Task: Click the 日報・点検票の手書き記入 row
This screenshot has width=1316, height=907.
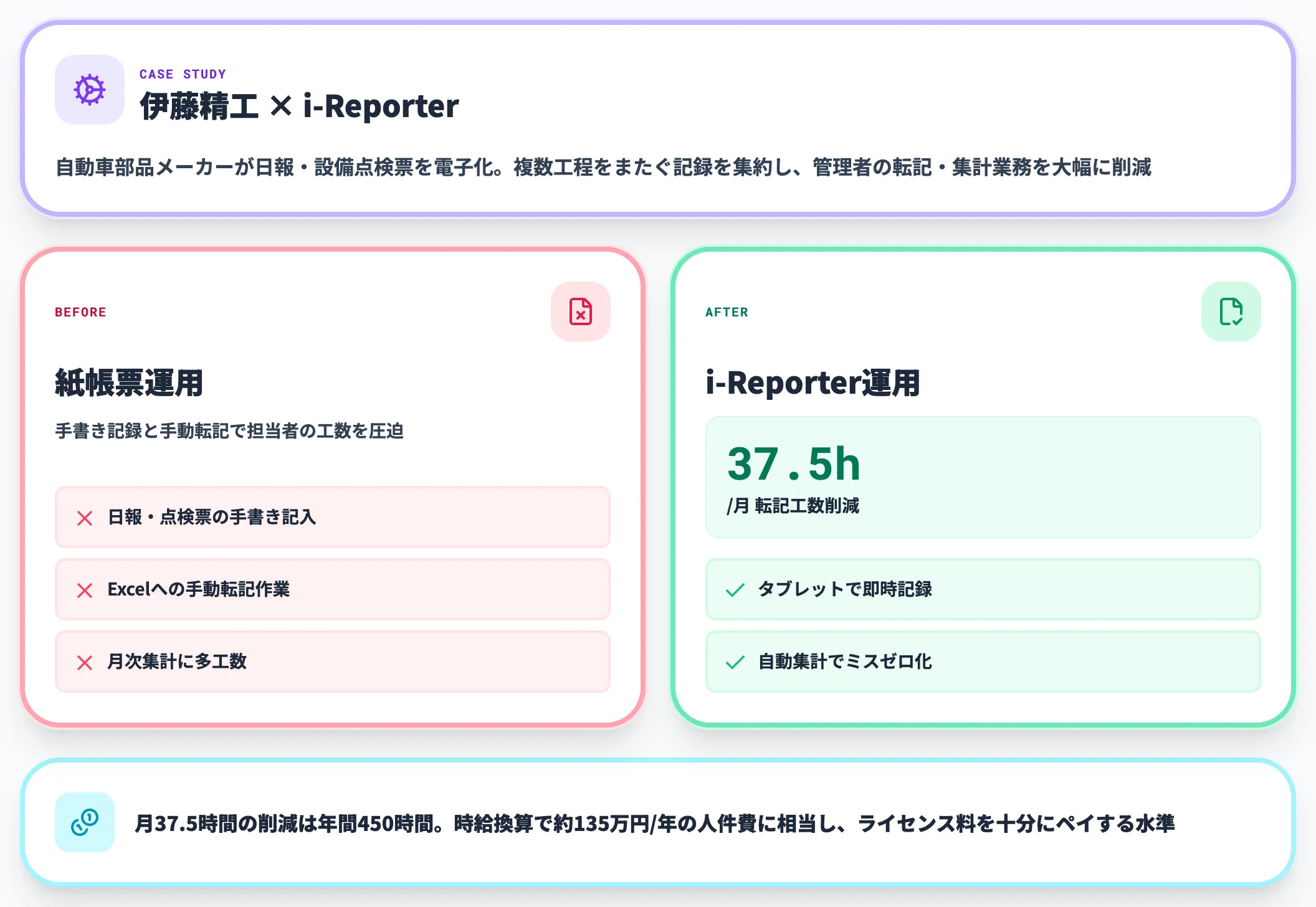Action: (333, 517)
